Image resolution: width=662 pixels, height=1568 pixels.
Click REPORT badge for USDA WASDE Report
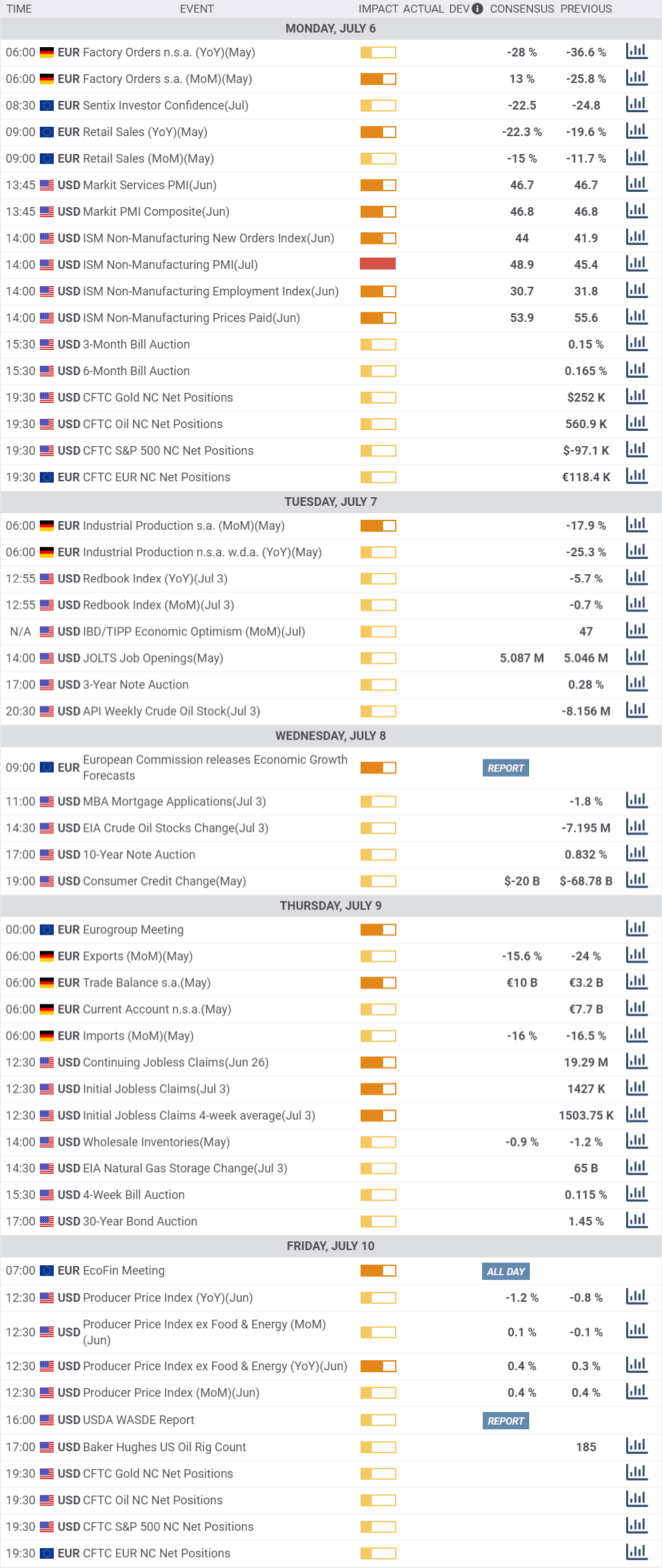[x=505, y=1421]
